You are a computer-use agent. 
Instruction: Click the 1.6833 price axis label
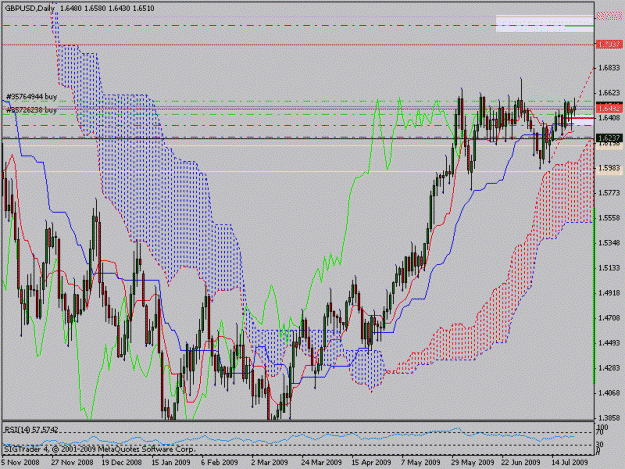[x=610, y=68]
